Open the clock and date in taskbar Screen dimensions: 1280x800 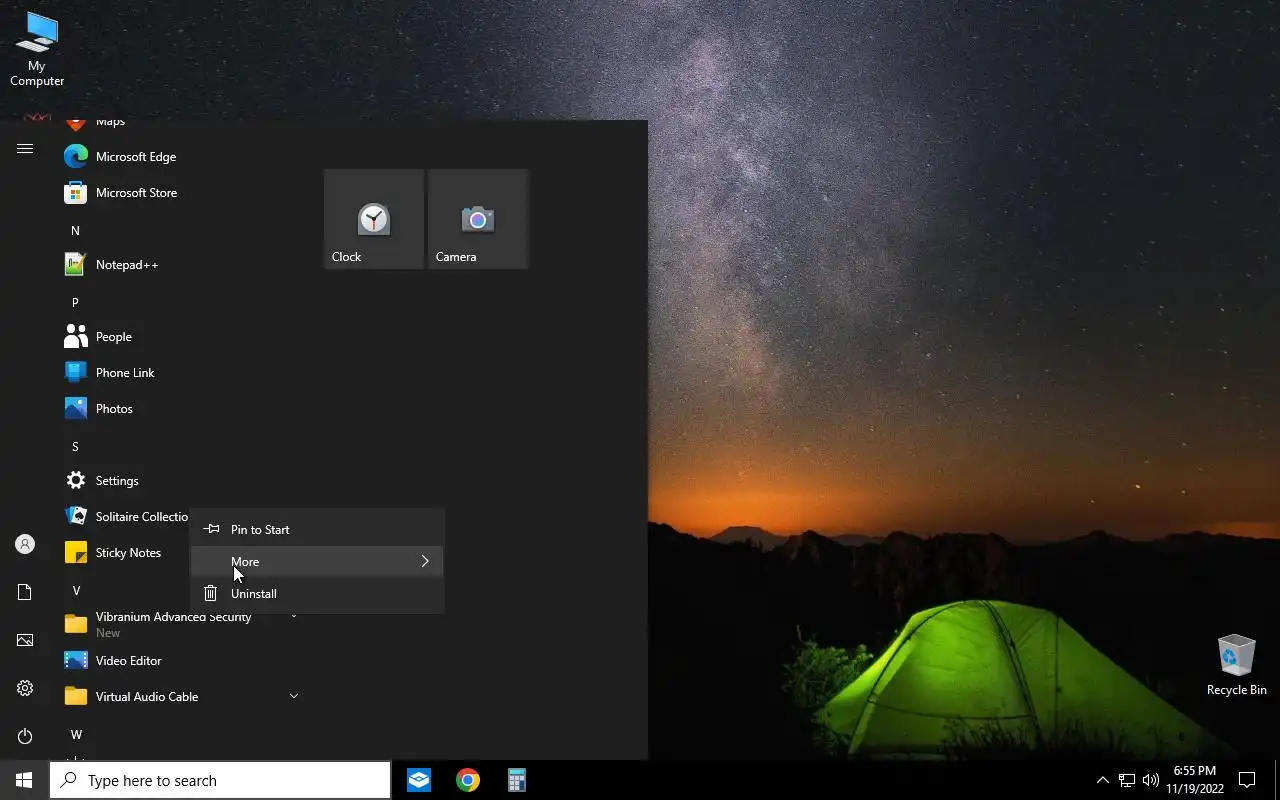pyautogui.click(x=1194, y=780)
